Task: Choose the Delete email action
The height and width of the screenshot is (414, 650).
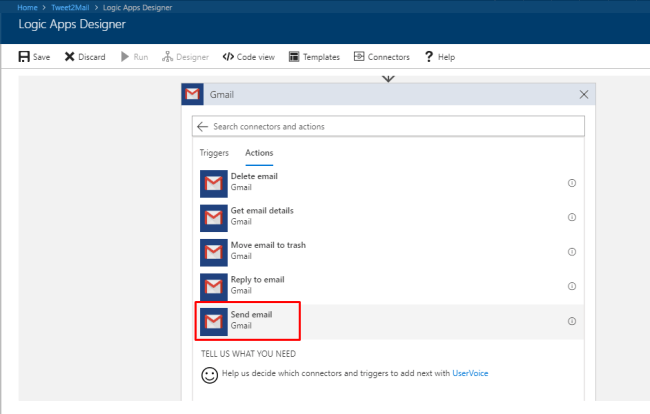Action: 388,183
